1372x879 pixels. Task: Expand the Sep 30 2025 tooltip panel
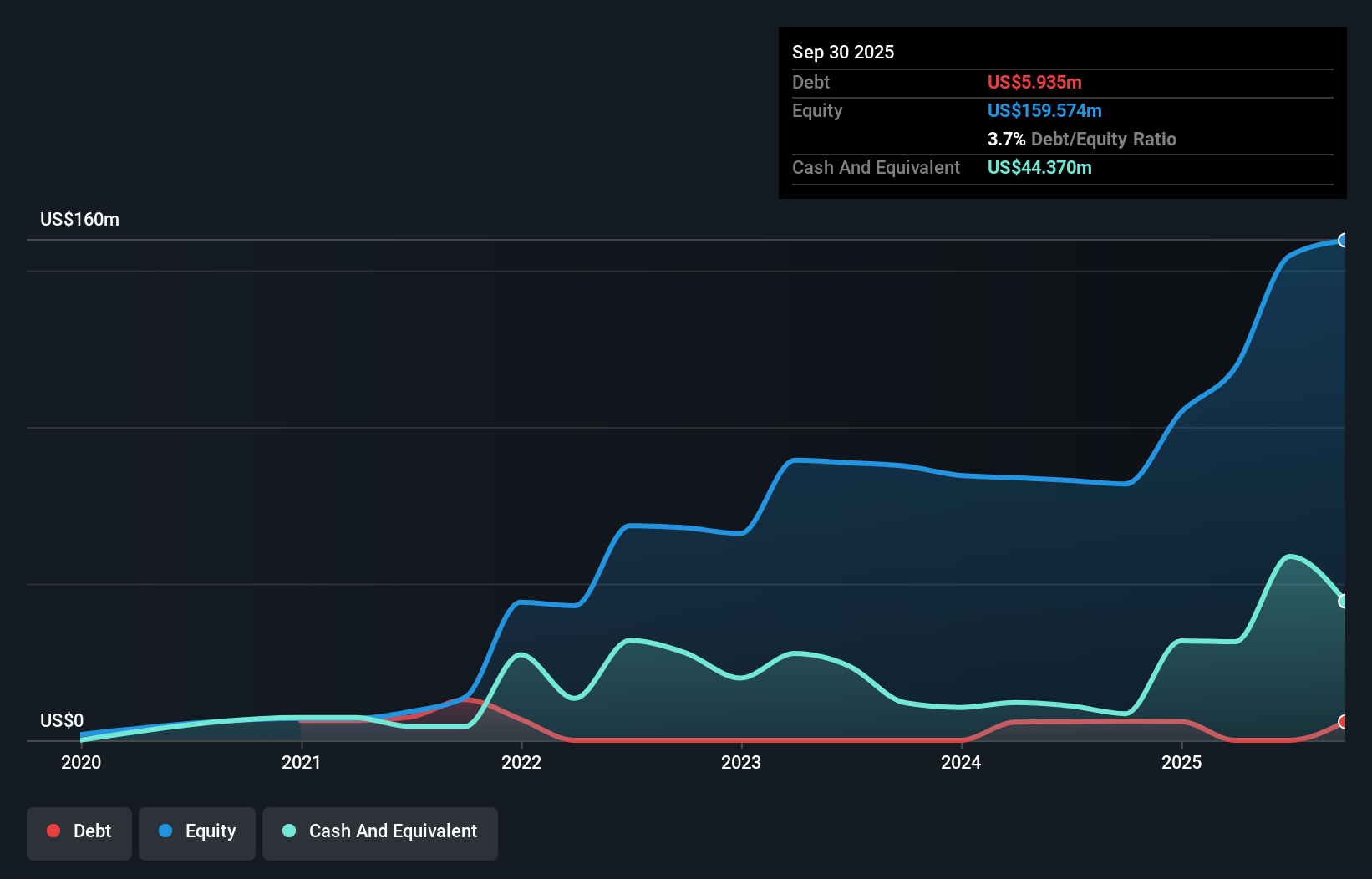(843, 52)
